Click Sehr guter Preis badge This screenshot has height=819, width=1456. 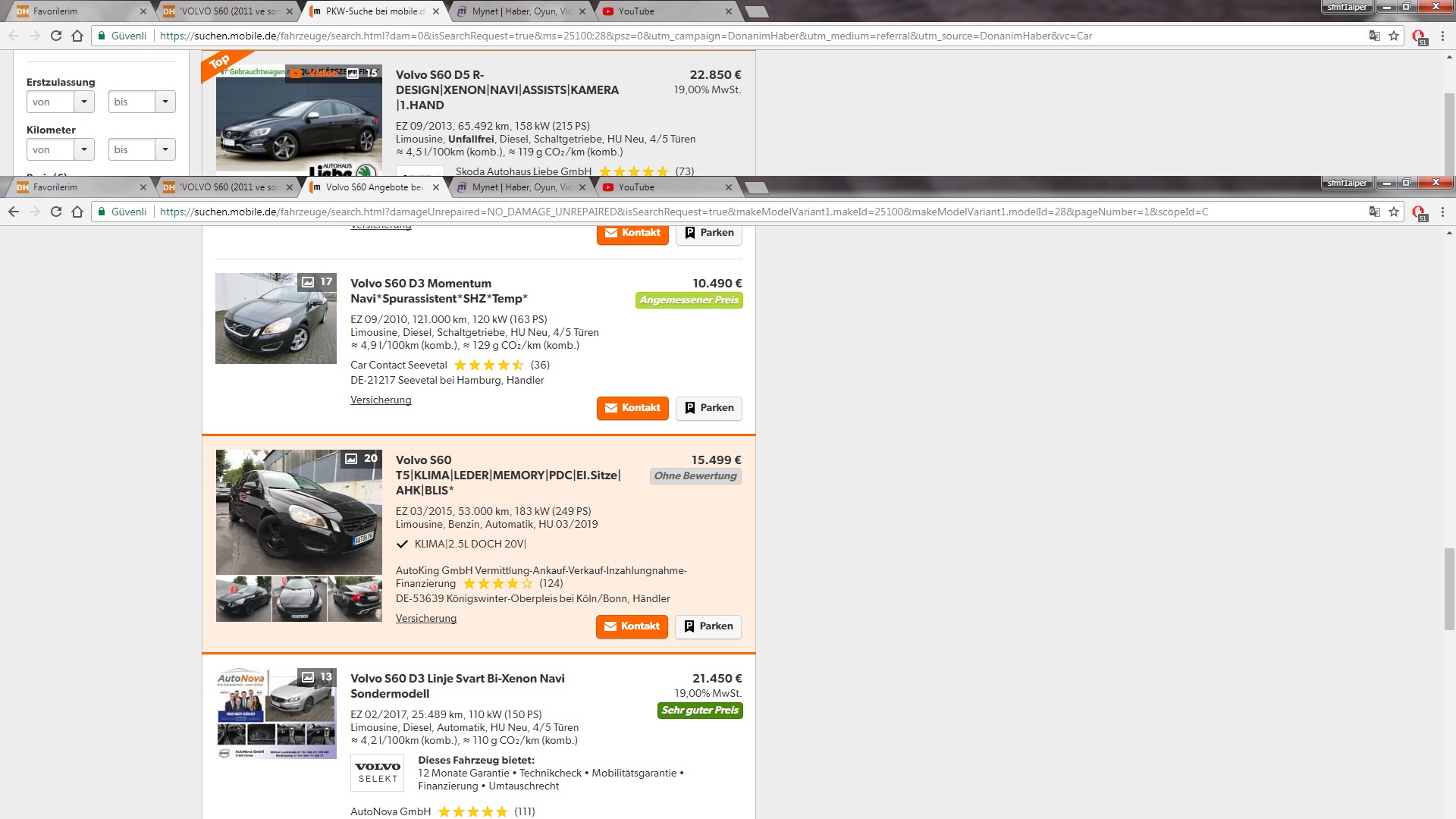click(x=700, y=711)
